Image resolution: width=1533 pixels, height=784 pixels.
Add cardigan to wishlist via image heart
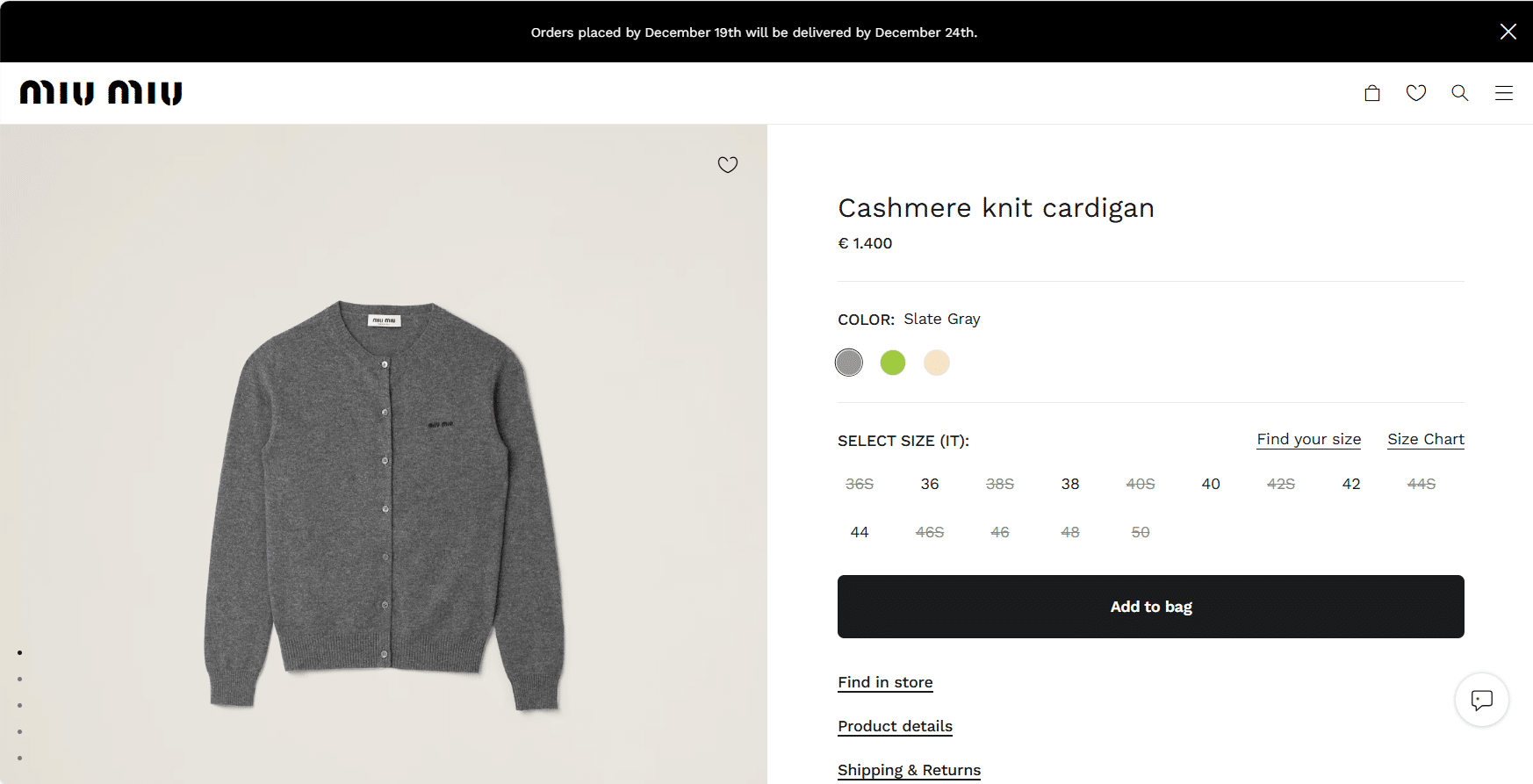pos(728,165)
